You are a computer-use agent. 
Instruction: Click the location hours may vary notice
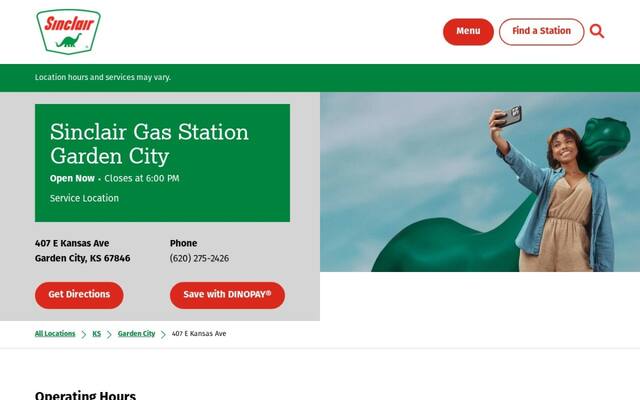tap(103, 77)
